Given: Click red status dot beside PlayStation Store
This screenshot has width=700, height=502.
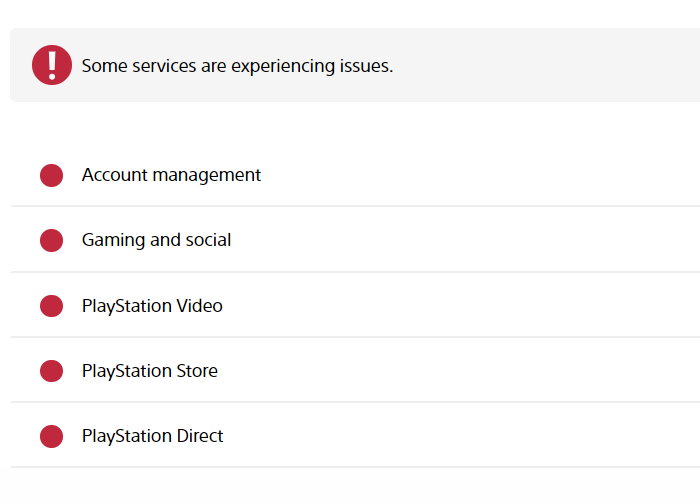Looking at the screenshot, I should (x=51, y=371).
